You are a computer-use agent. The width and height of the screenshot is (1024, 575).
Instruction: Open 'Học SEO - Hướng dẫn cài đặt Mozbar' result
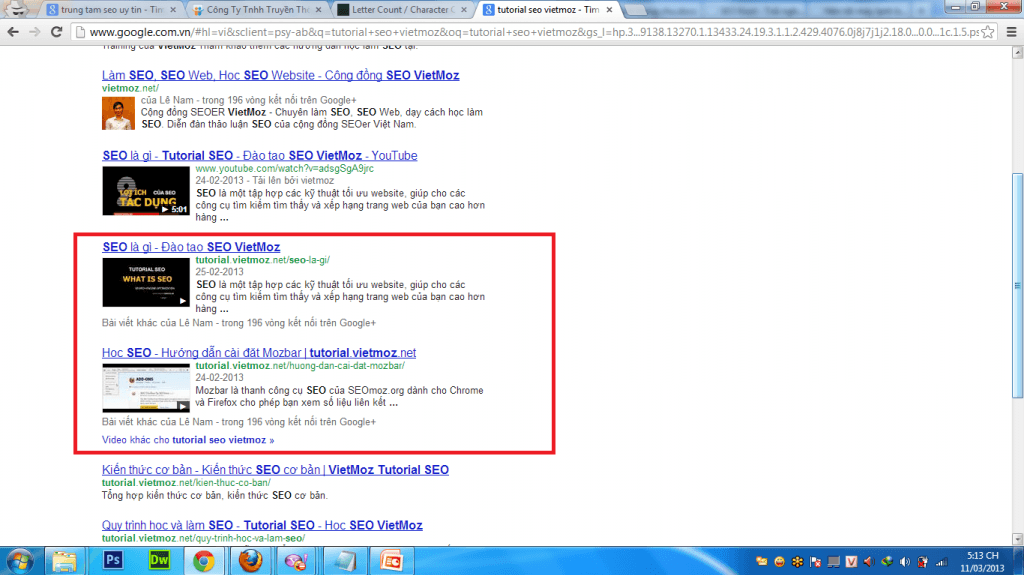click(x=259, y=353)
